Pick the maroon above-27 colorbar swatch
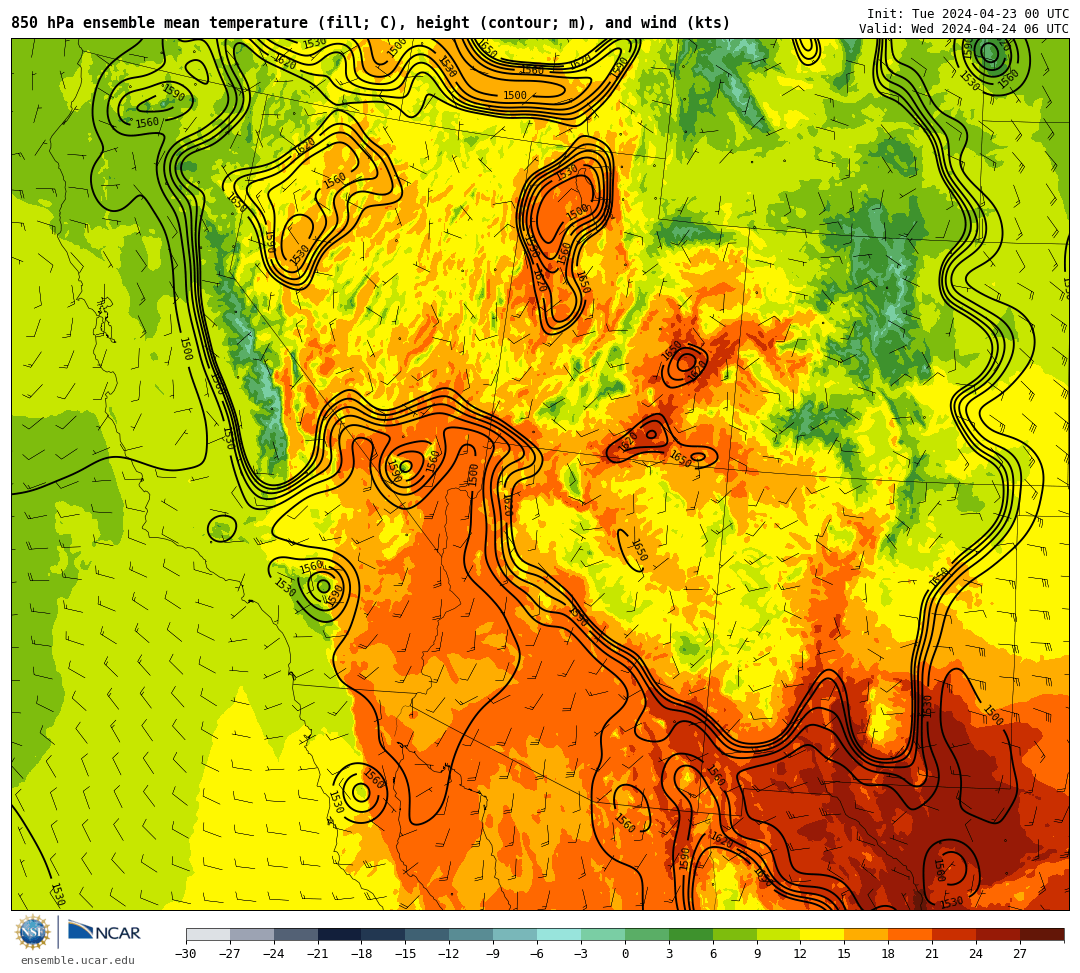Viewport: 1080px width, 973px height. tap(1042, 934)
